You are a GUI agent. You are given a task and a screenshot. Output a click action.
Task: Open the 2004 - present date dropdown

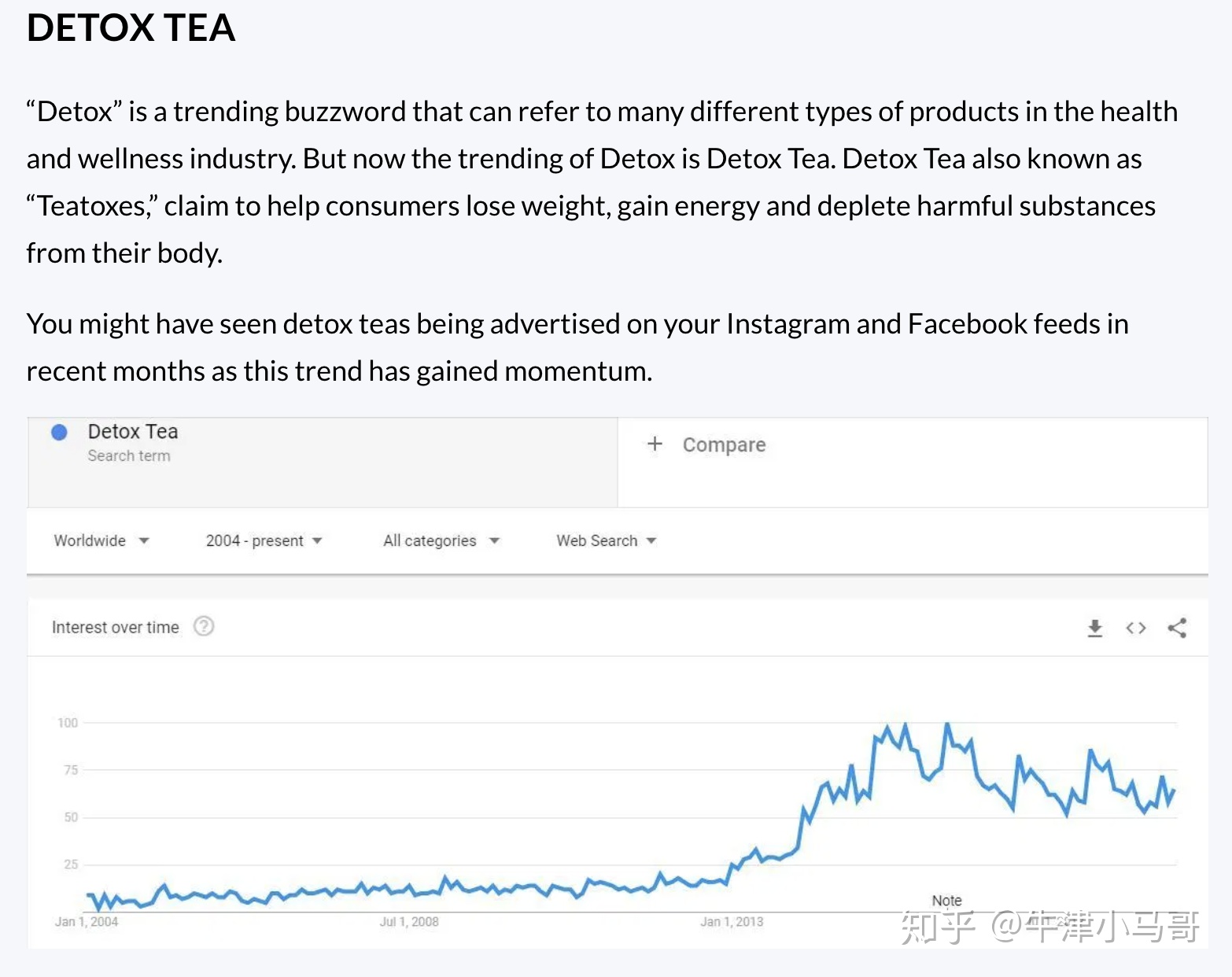264,540
